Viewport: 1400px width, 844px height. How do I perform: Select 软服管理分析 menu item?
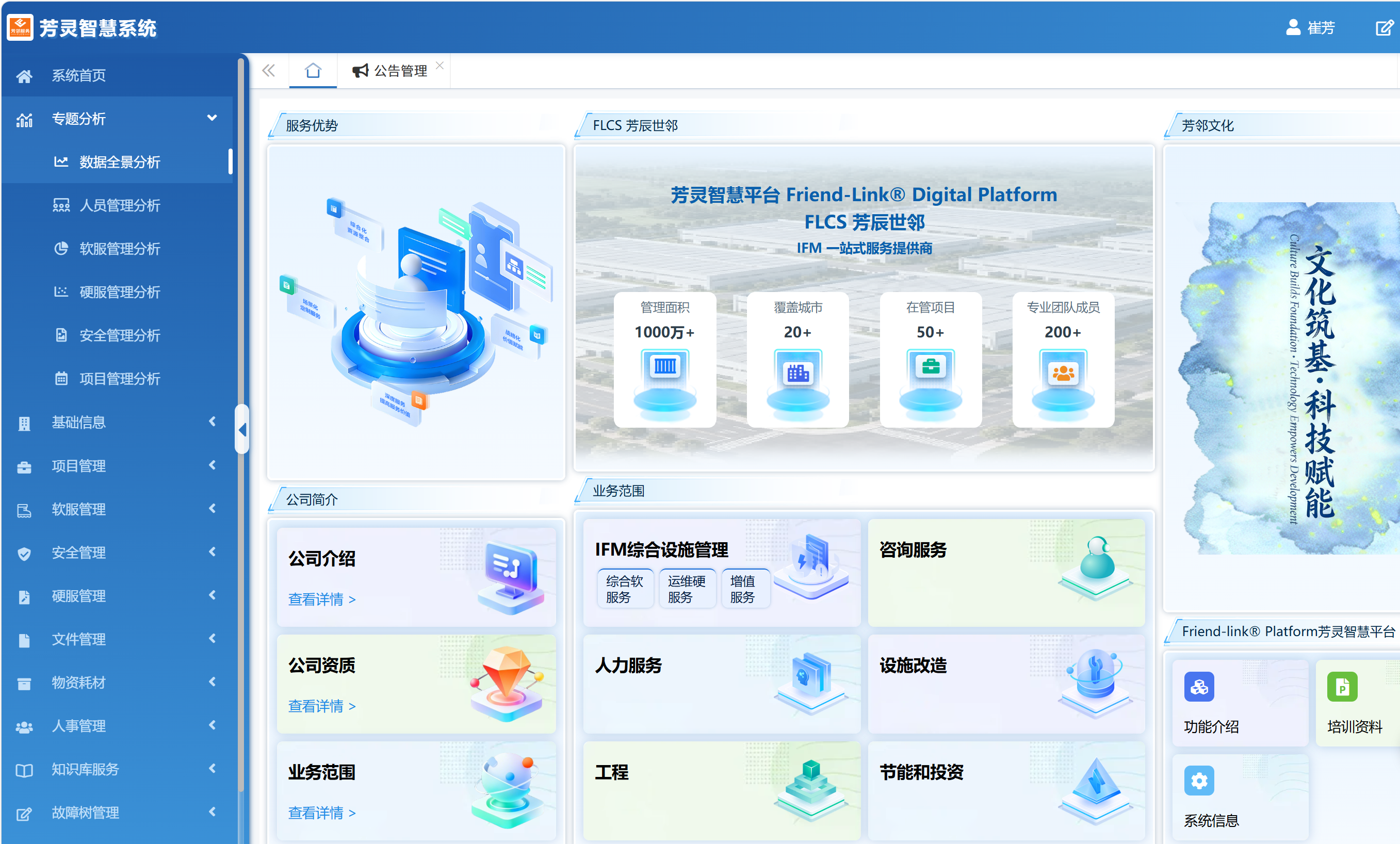(x=118, y=248)
